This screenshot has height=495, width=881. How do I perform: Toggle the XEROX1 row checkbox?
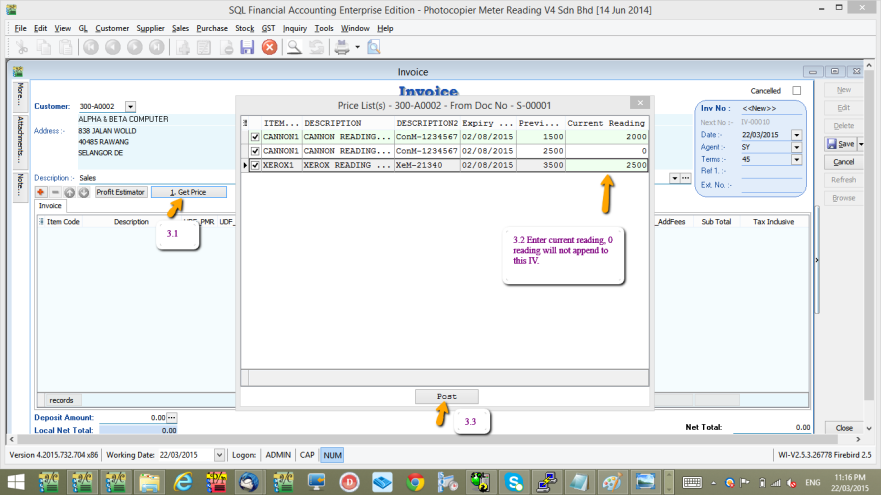[255, 165]
